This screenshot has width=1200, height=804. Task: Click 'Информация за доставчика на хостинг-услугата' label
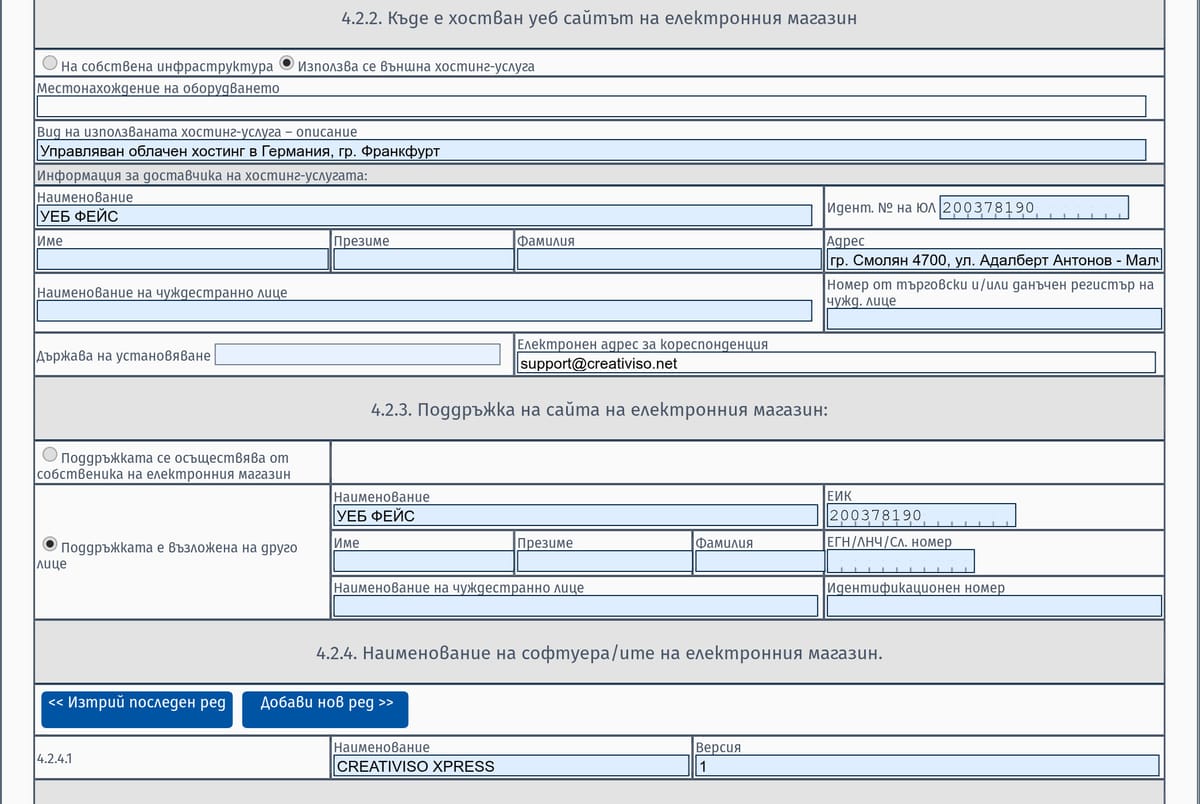(x=202, y=175)
